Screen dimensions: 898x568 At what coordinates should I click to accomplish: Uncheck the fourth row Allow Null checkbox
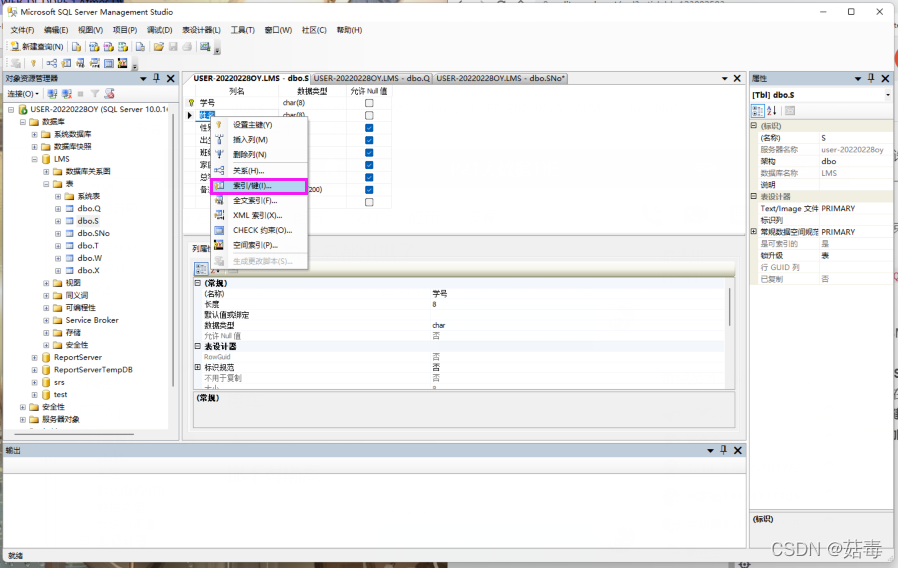pyautogui.click(x=369, y=140)
